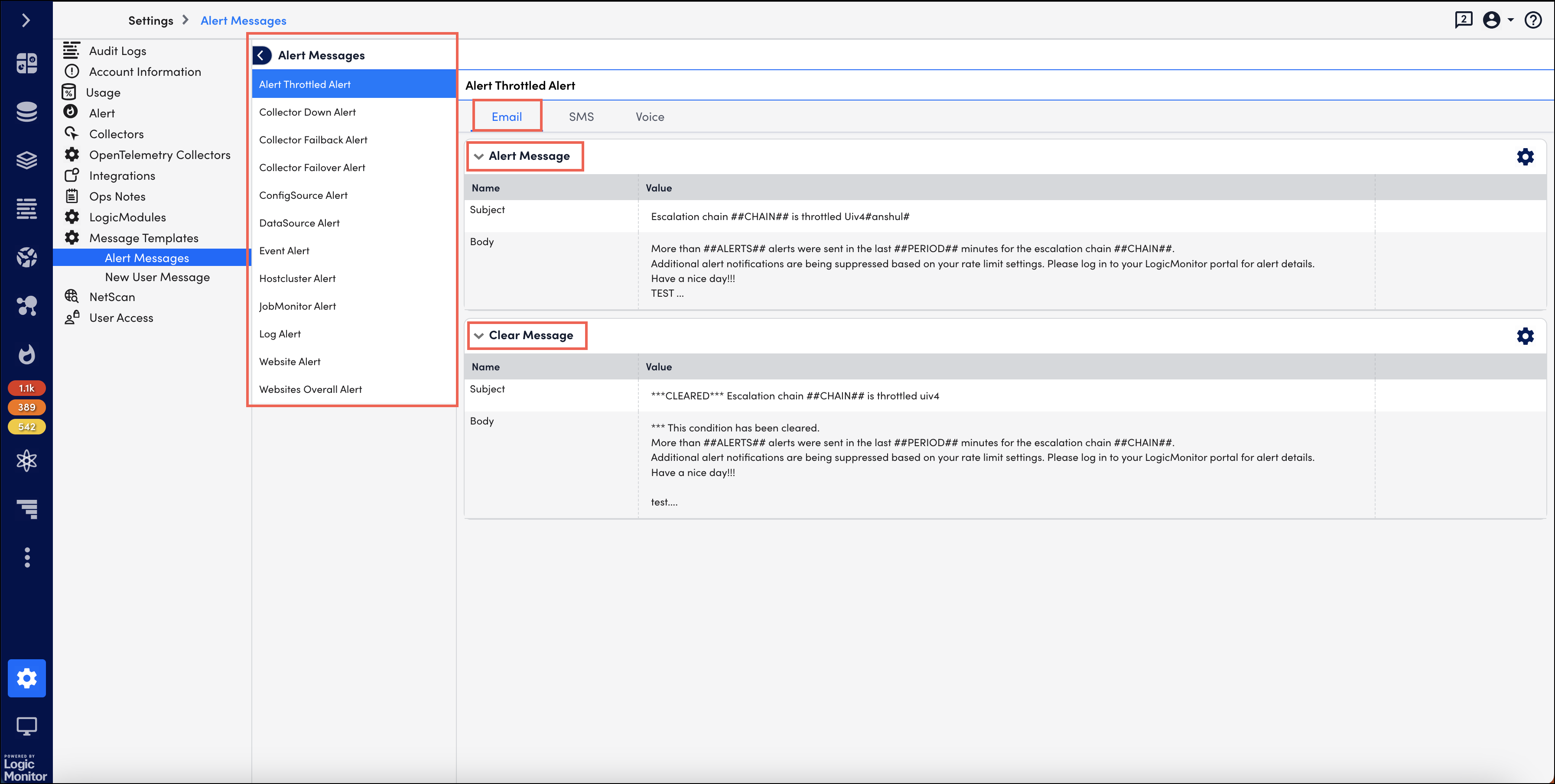Open Integrations settings
This screenshot has width=1555, height=784.
click(x=122, y=175)
